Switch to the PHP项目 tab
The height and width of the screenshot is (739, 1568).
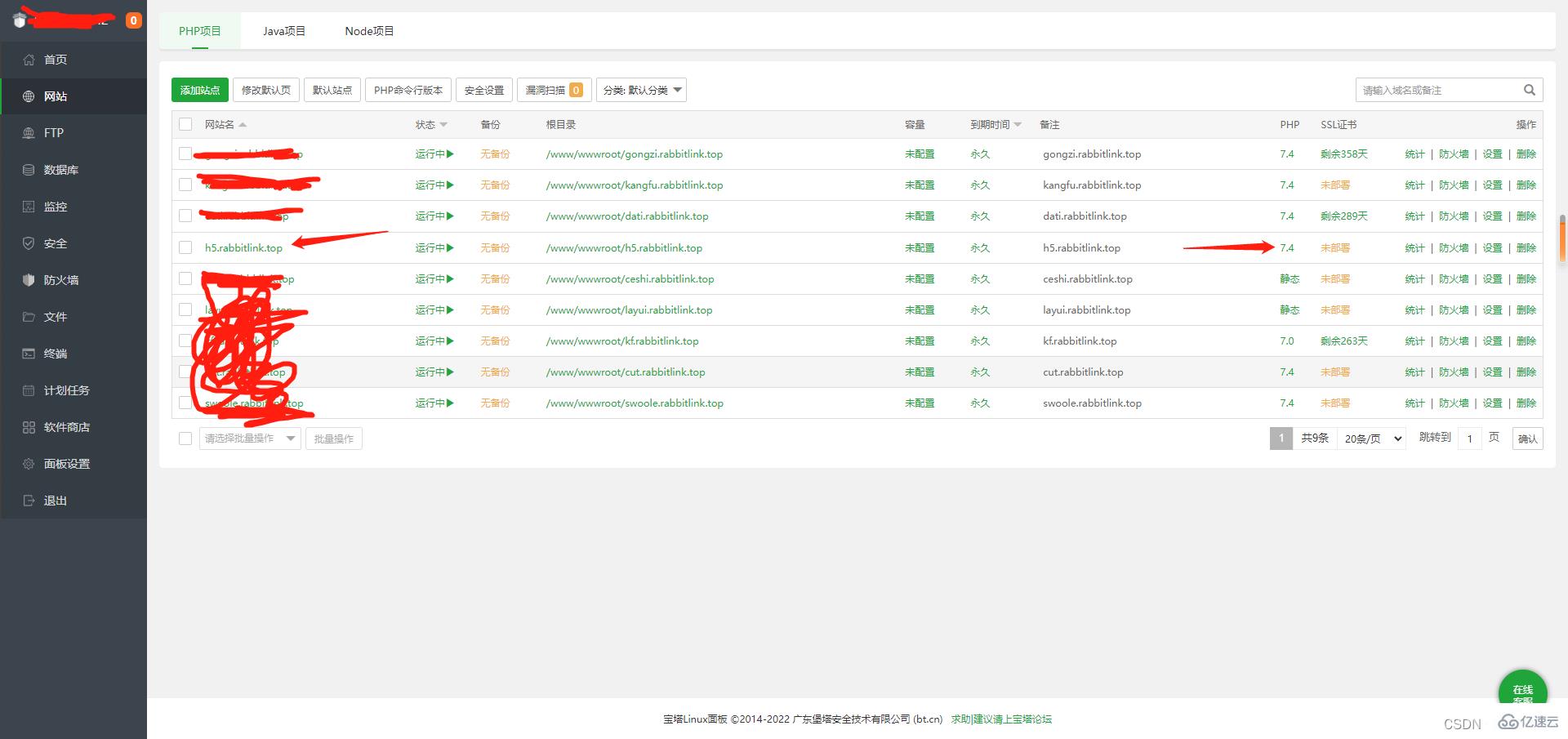[200, 31]
